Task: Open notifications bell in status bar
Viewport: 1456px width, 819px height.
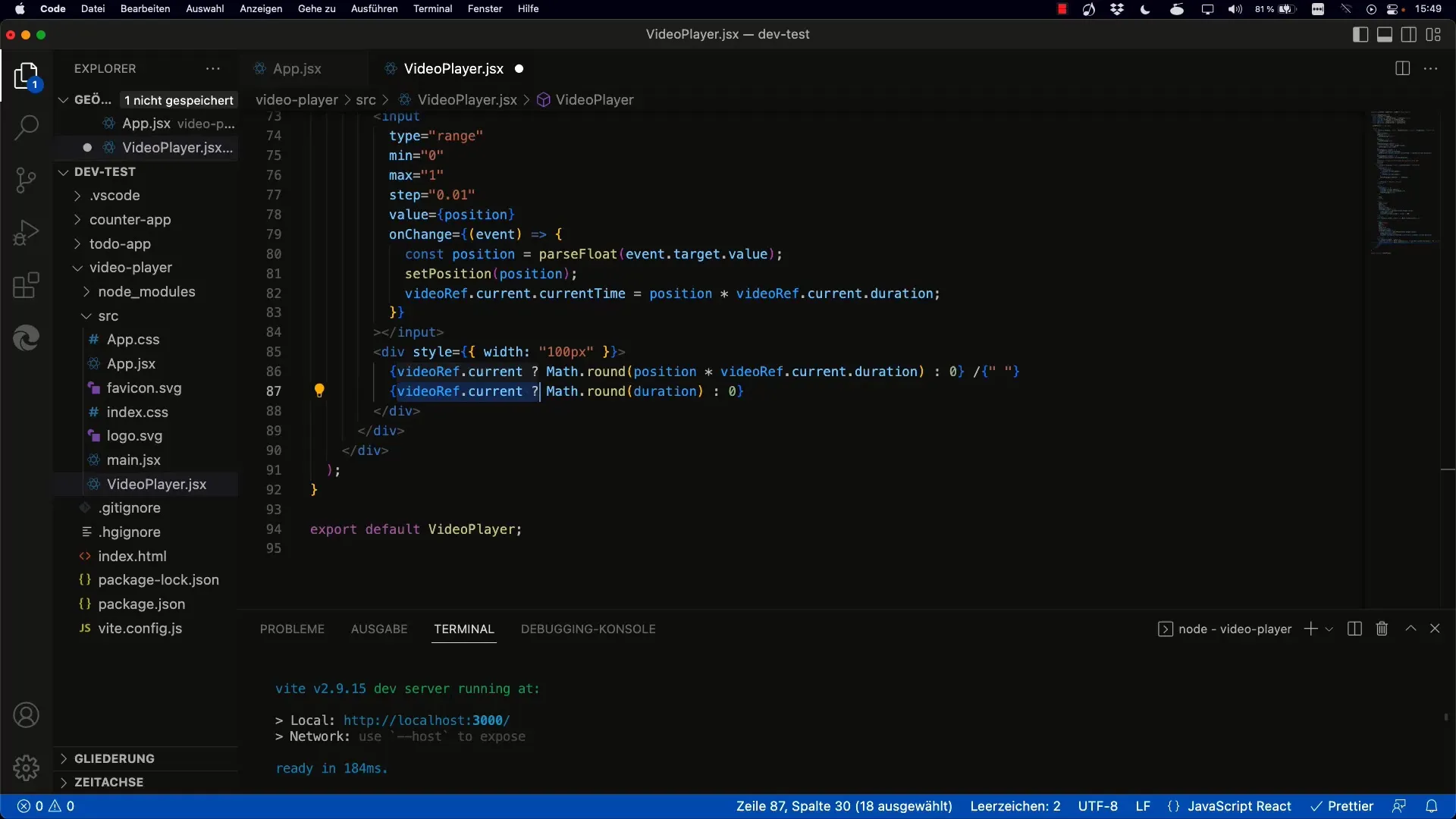Action: point(1432,806)
